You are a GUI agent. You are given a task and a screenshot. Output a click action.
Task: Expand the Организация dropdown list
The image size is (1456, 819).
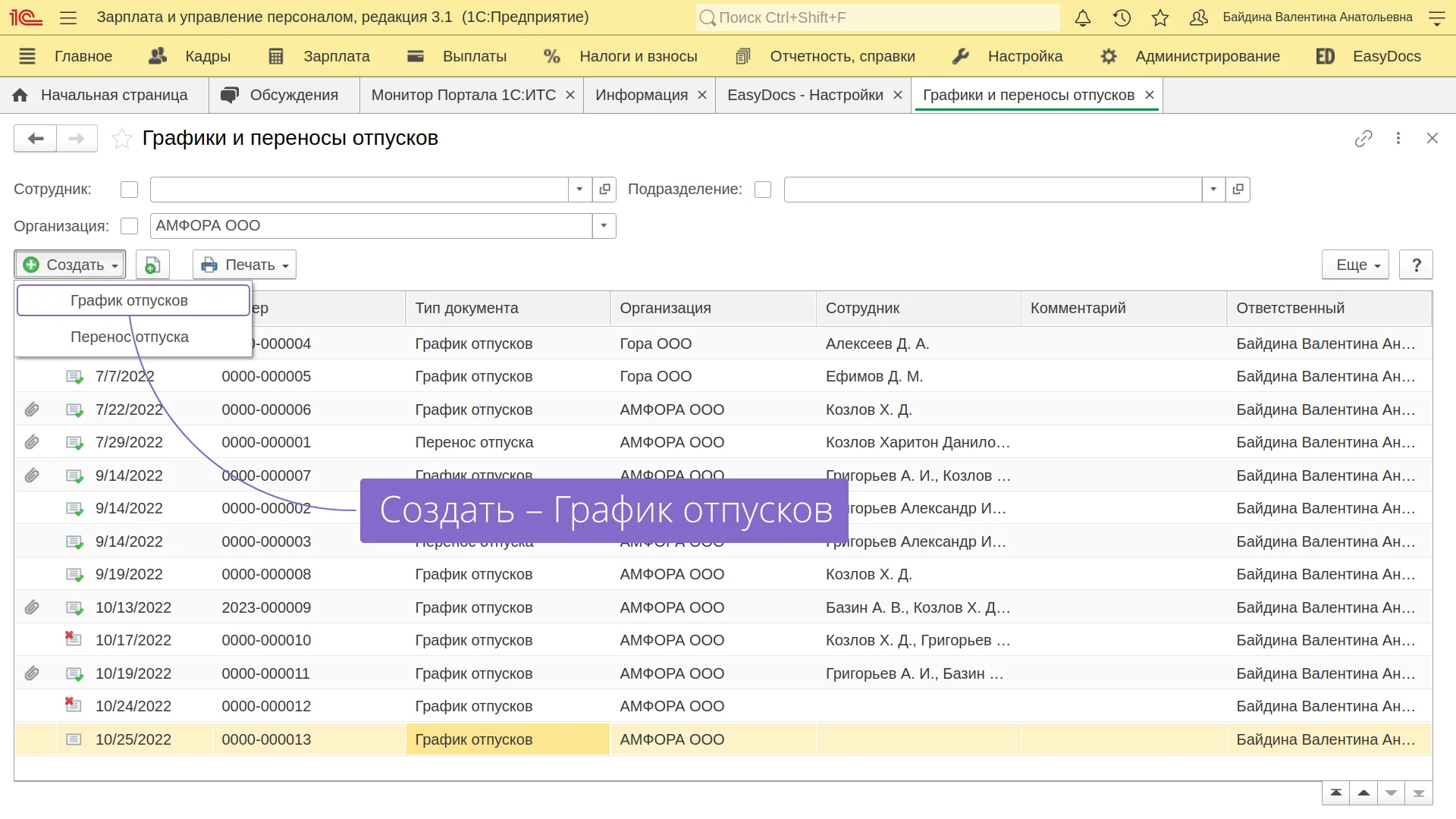point(604,226)
